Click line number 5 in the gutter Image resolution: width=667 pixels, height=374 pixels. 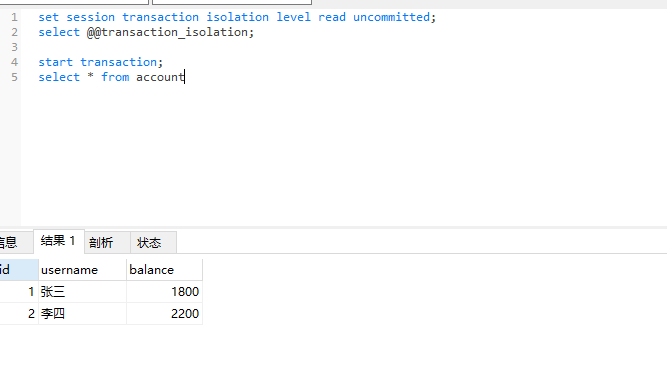14,77
